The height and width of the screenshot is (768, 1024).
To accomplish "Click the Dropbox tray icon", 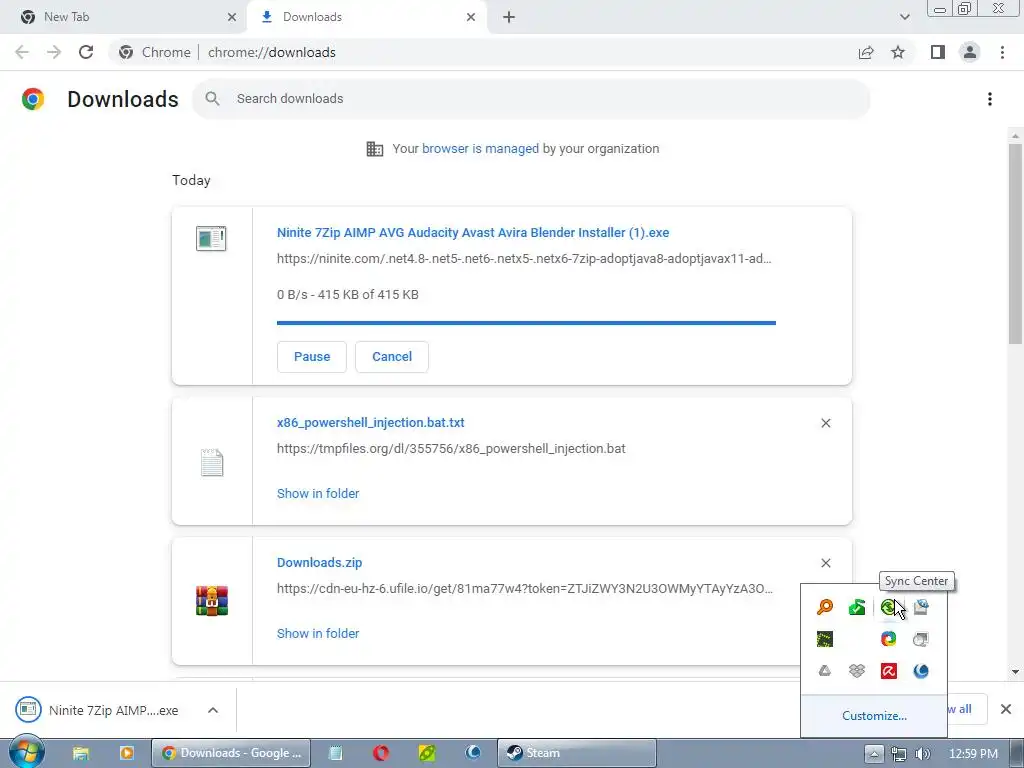I will 857,671.
